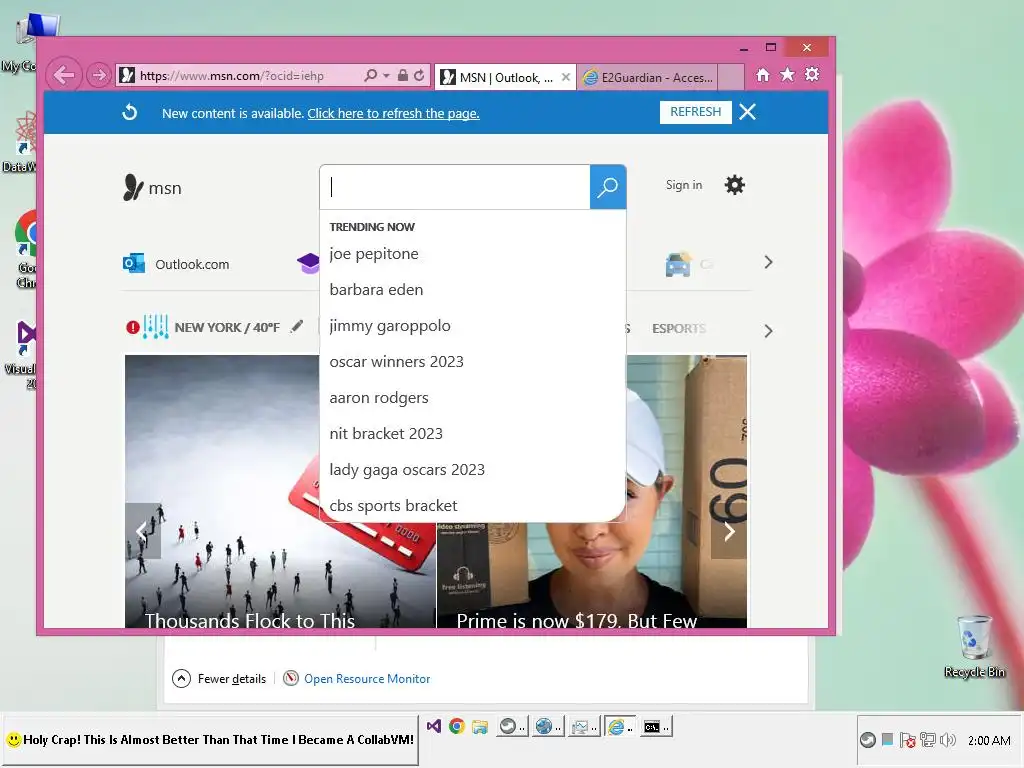Switch to the E2Guardian - Access tab
Image resolution: width=1024 pixels, height=768 pixels.
point(647,78)
